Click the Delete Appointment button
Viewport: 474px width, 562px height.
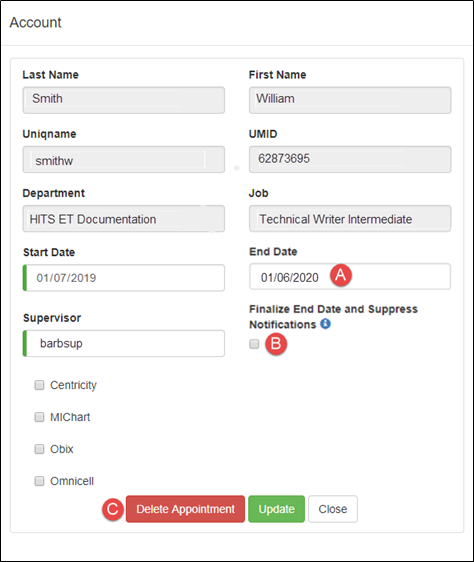click(x=185, y=509)
